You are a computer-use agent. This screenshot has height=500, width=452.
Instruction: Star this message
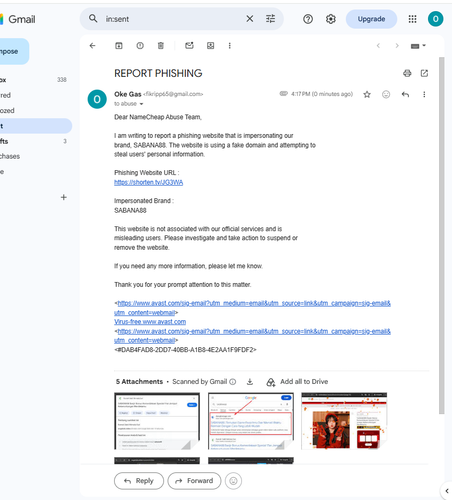click(367, 94)
